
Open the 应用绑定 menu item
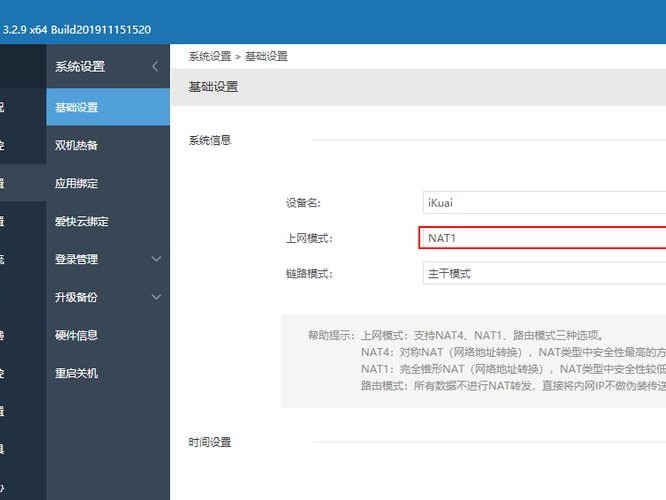tap(108, 183)
